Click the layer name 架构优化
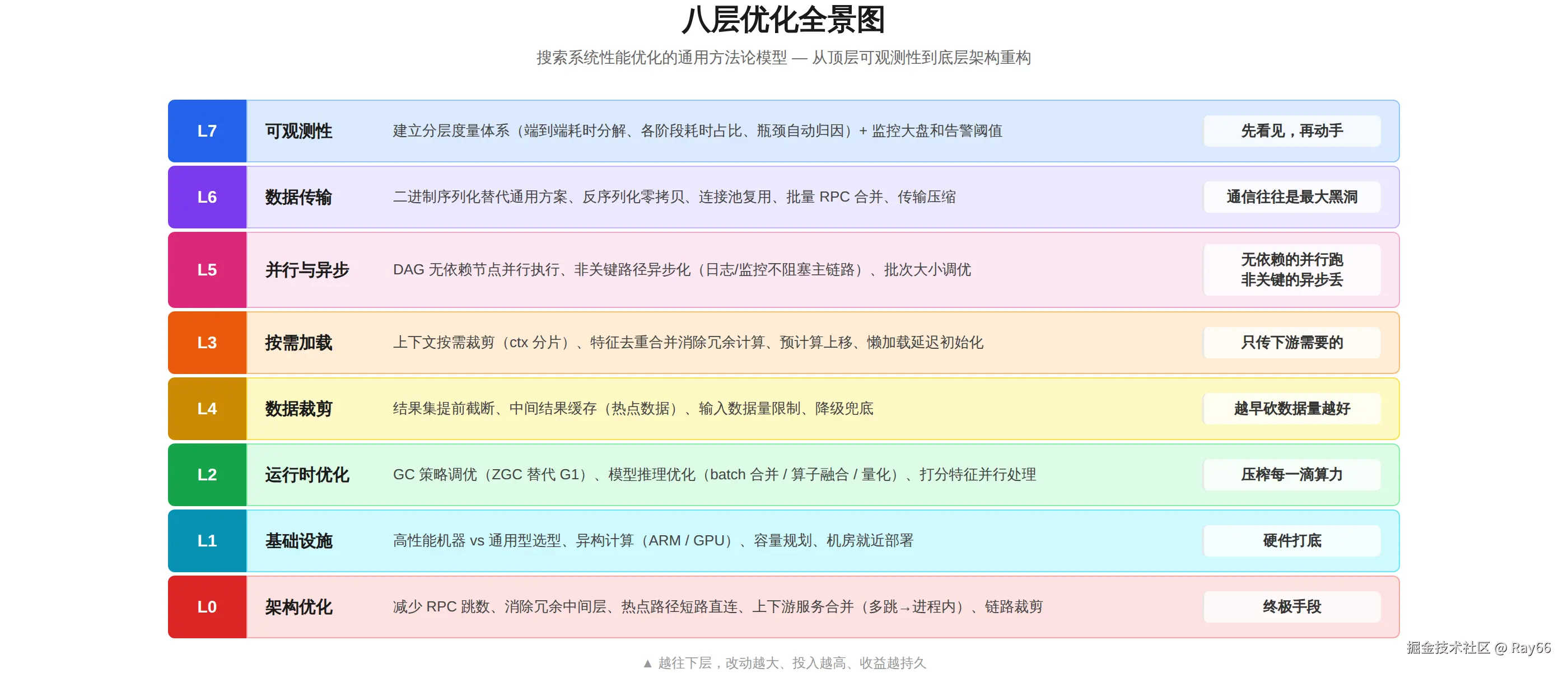Image resolution: width=1568 pixels, height=673 pixels. coord(298,607)
